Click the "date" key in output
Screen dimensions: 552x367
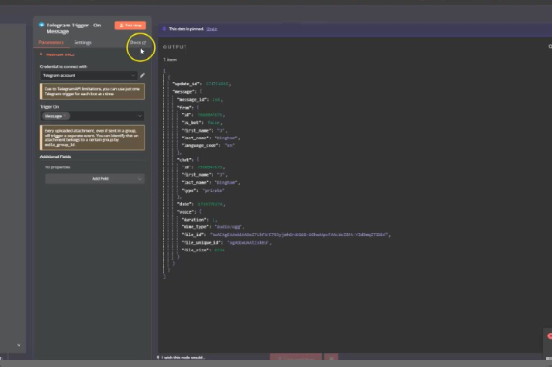(185, 204)
